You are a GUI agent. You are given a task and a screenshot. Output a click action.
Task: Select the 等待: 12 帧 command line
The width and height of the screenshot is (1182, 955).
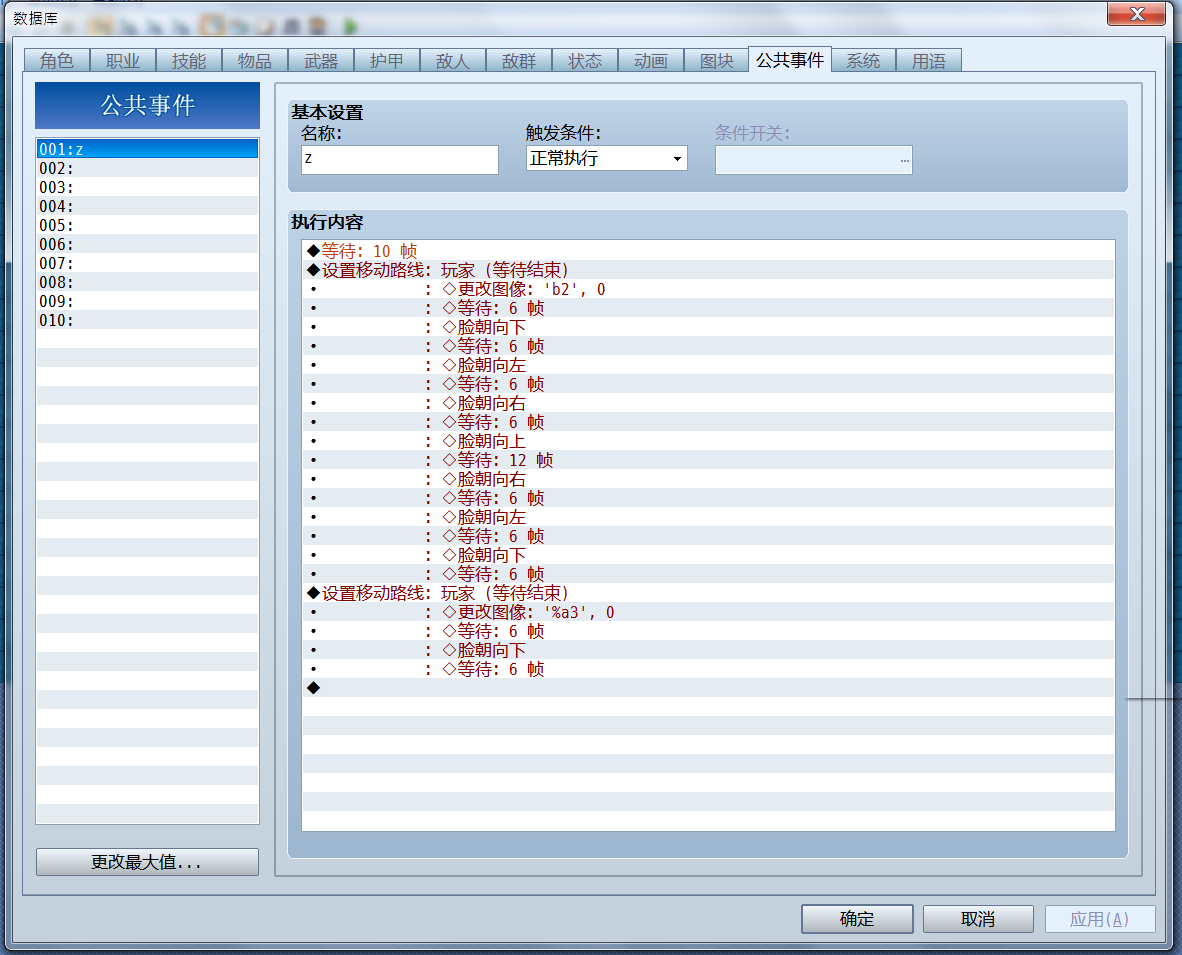point(708,460)
